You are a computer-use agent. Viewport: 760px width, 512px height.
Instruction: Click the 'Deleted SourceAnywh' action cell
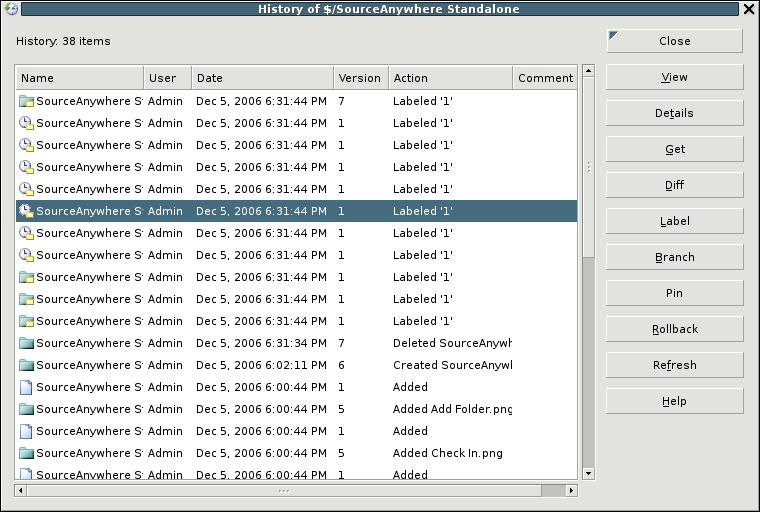[452, 343]
